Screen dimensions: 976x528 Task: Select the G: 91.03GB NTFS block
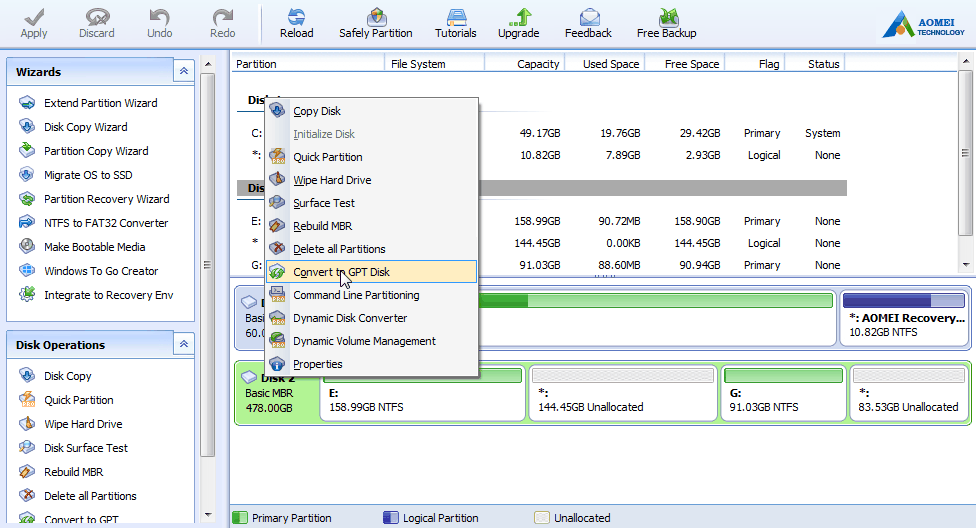pyautogui.click(x=783, y=393)
